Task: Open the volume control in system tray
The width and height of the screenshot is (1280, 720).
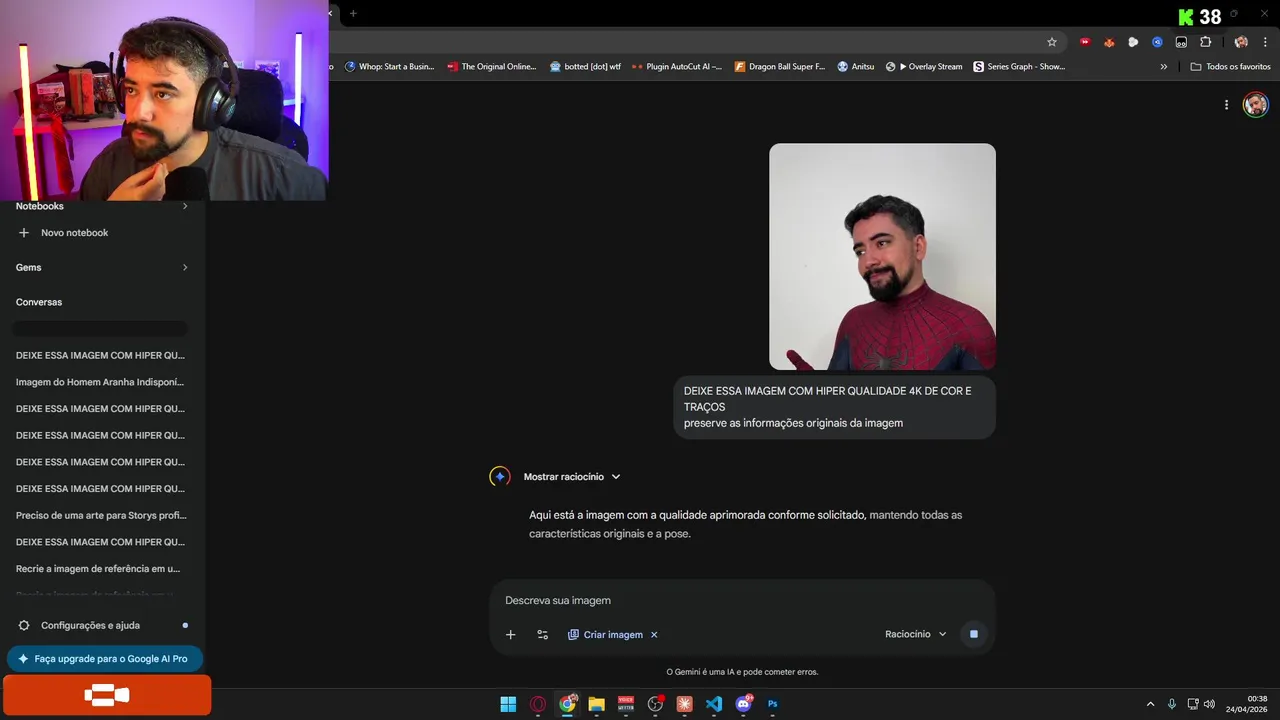Action: [1210, 704]
